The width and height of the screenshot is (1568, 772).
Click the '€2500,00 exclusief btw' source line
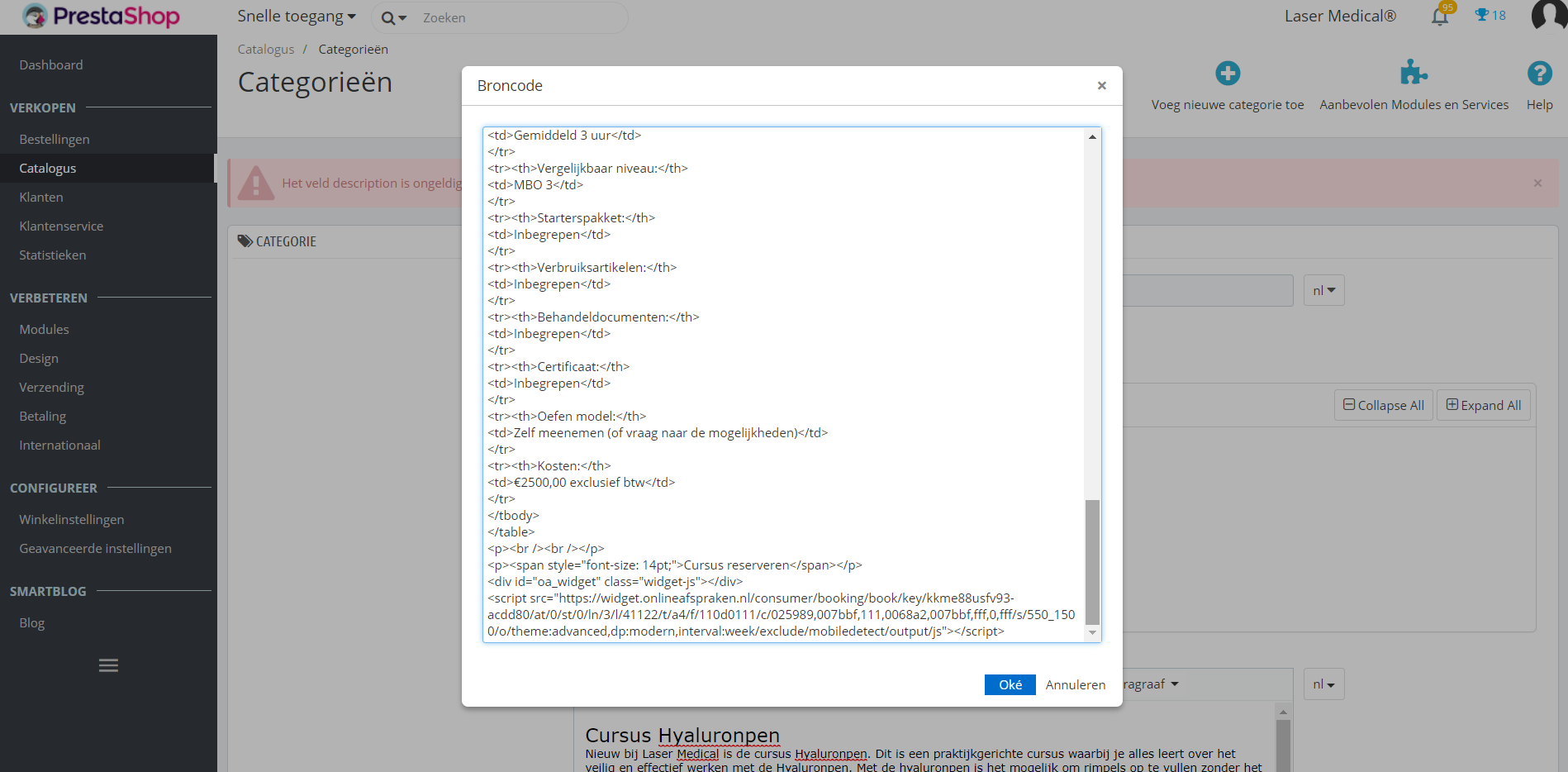(582, 483)
